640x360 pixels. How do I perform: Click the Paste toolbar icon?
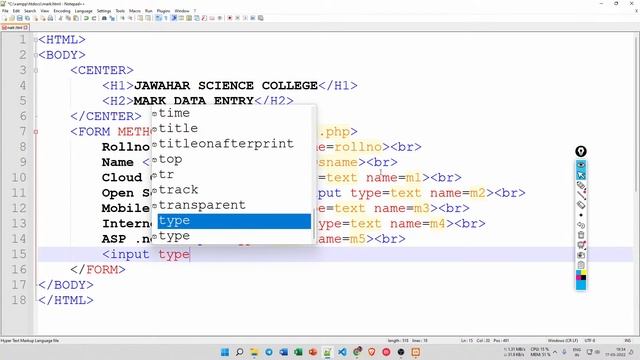[76, 18]
